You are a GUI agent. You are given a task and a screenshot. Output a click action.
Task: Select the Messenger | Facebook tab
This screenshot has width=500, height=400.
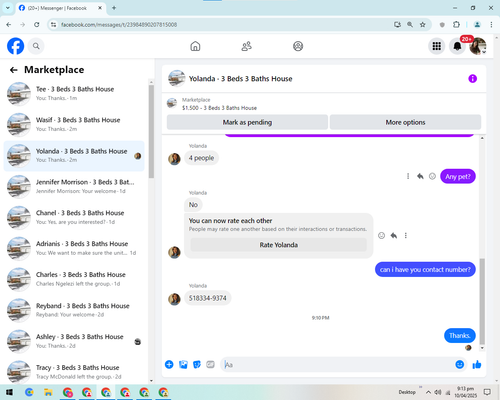[x=61, y=8]
